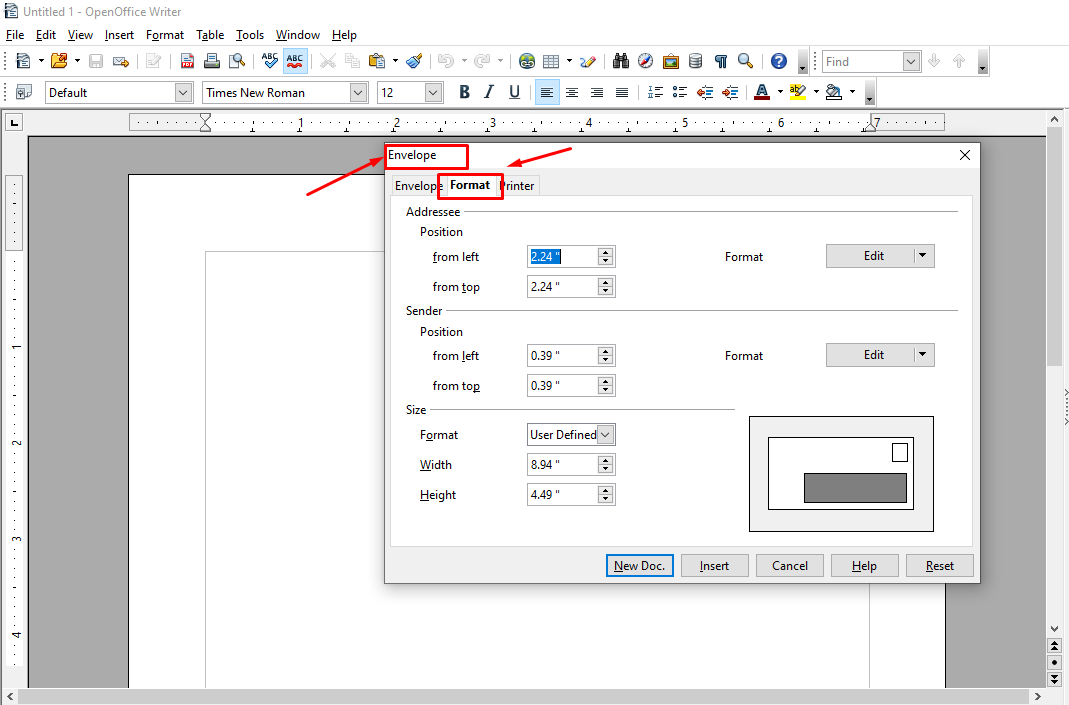
Task: Expand the Font Name dropdown
Action: [x=358, y=92]
